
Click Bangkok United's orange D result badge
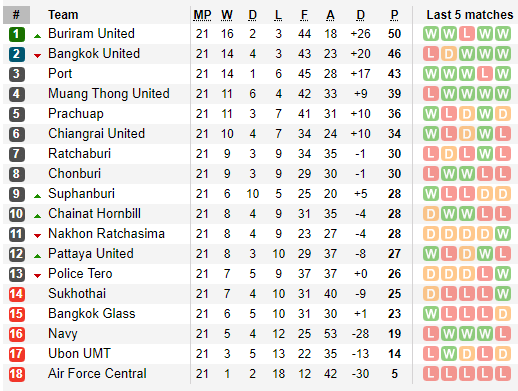(449, 54)
